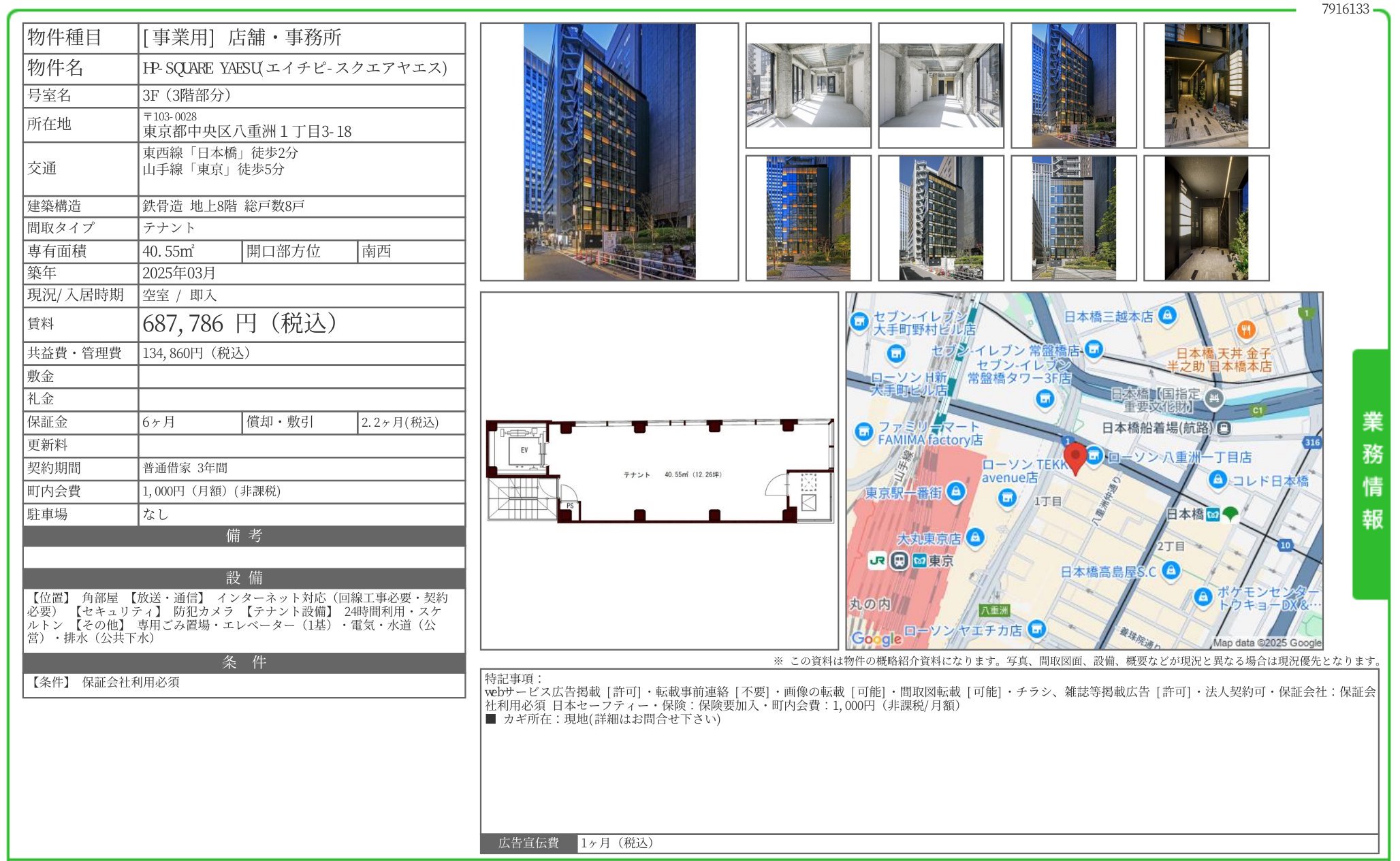This screenshot has height=861, width=1400.
Task: Click the JR Tokyo station icon
Action: 877,561
